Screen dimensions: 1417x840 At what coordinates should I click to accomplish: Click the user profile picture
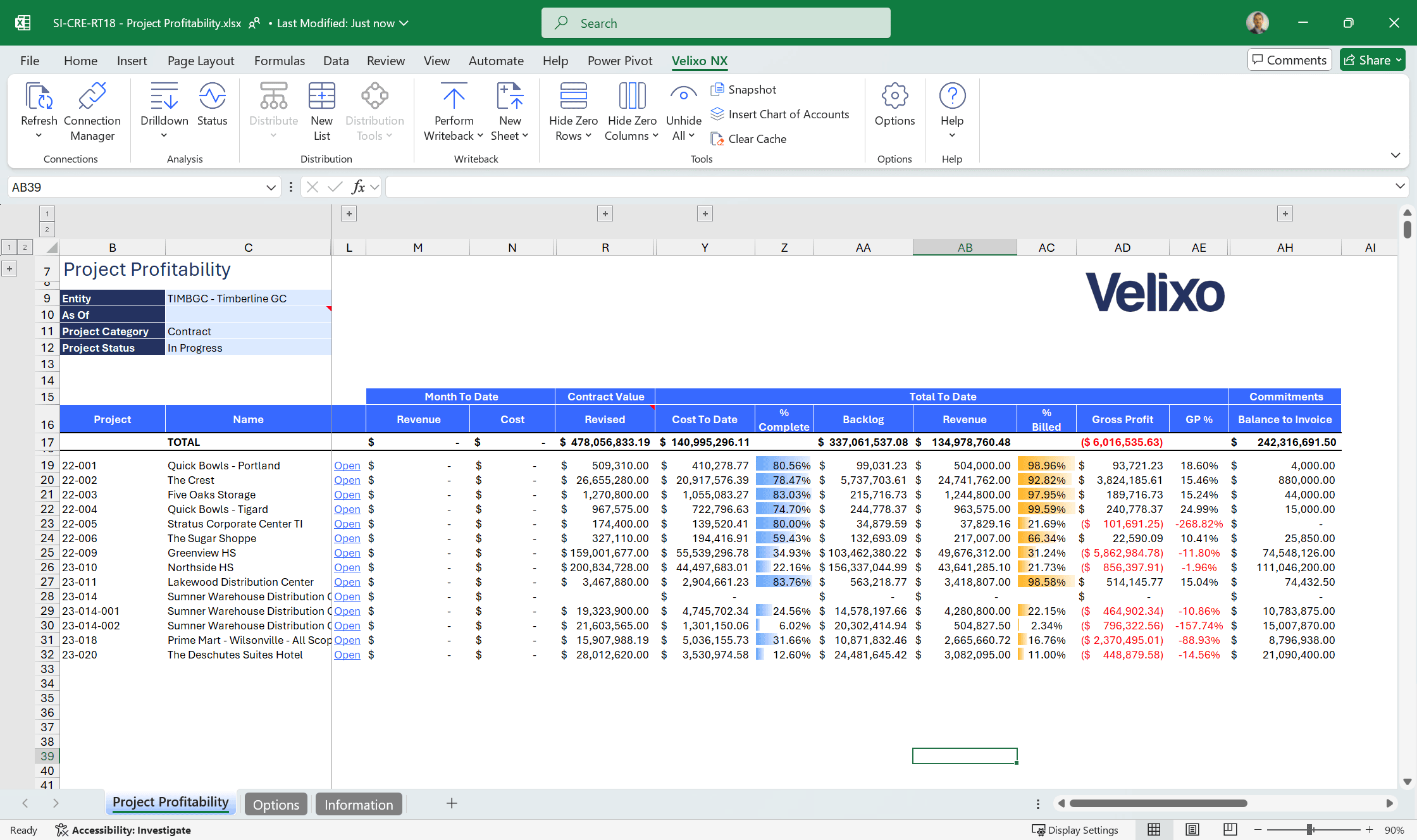point(1258,23)
